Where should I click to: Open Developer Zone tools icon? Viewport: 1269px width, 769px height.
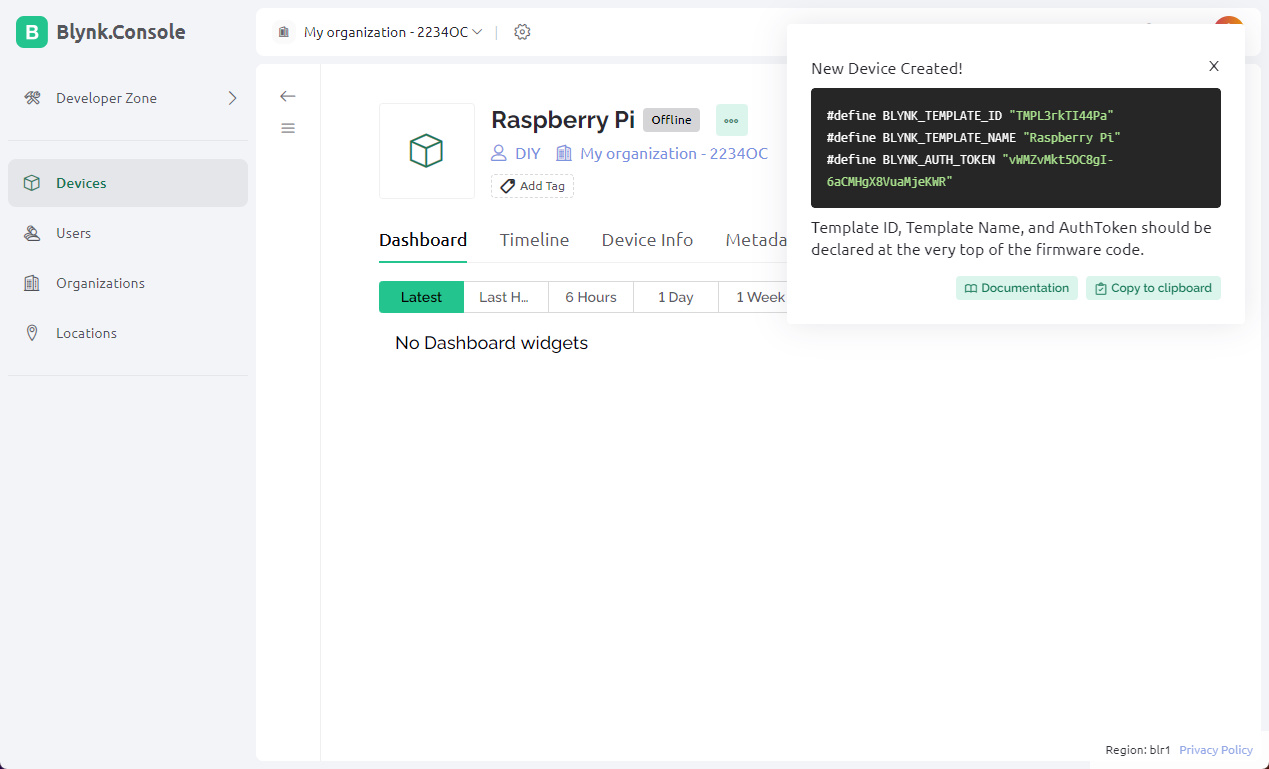[32, 98]
